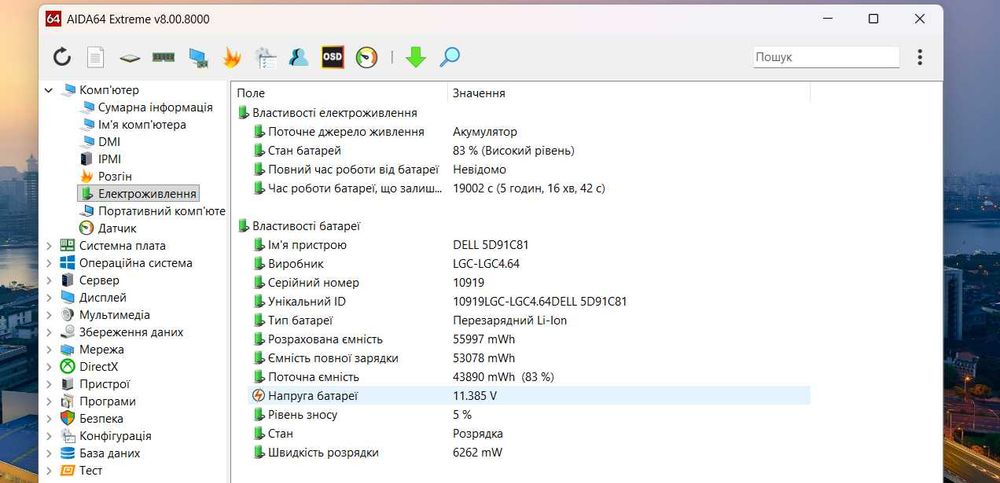Click the user account toolbar icon

298,57
